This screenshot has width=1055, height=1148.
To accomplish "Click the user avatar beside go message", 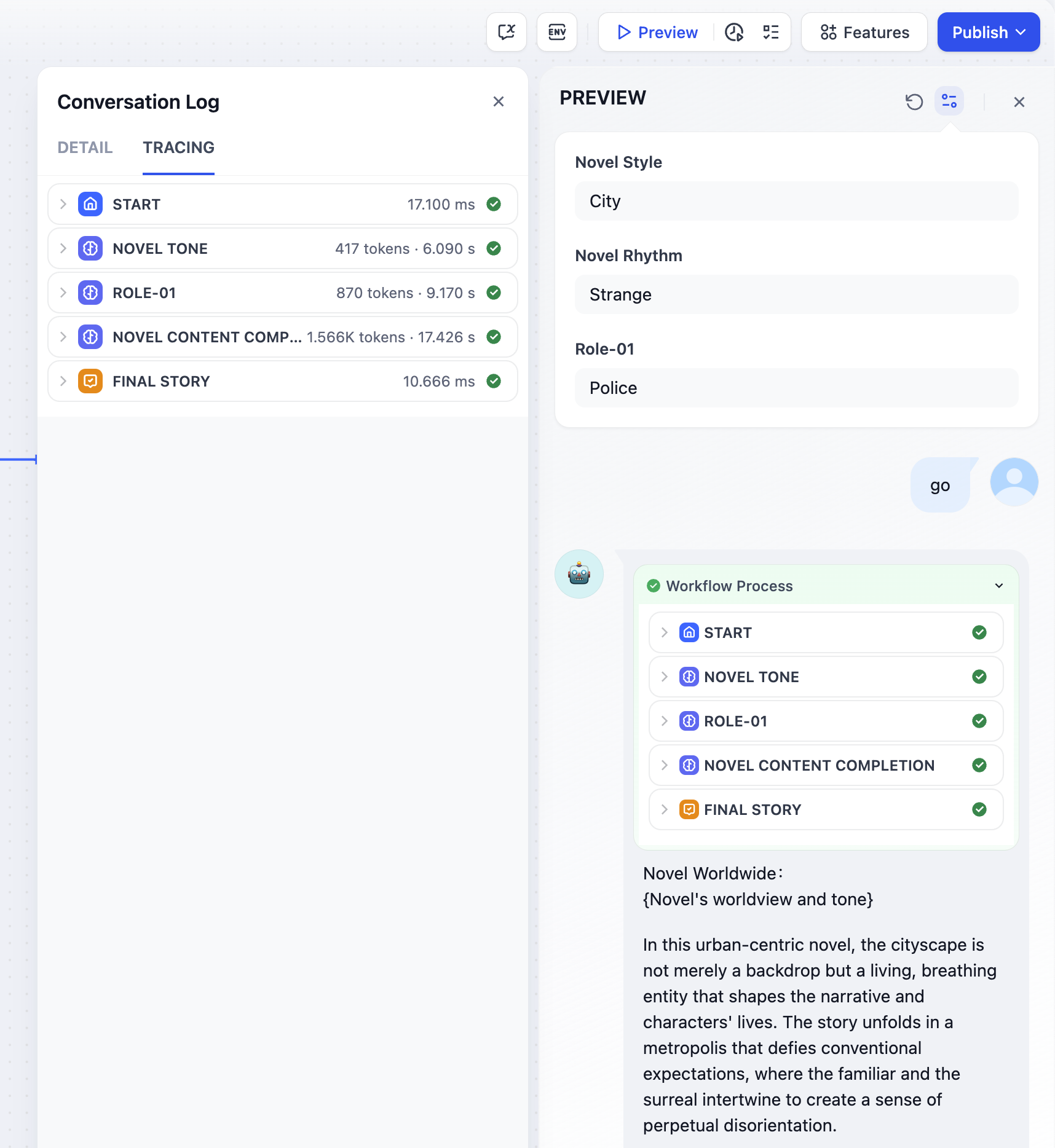I will click(1014, 482).
